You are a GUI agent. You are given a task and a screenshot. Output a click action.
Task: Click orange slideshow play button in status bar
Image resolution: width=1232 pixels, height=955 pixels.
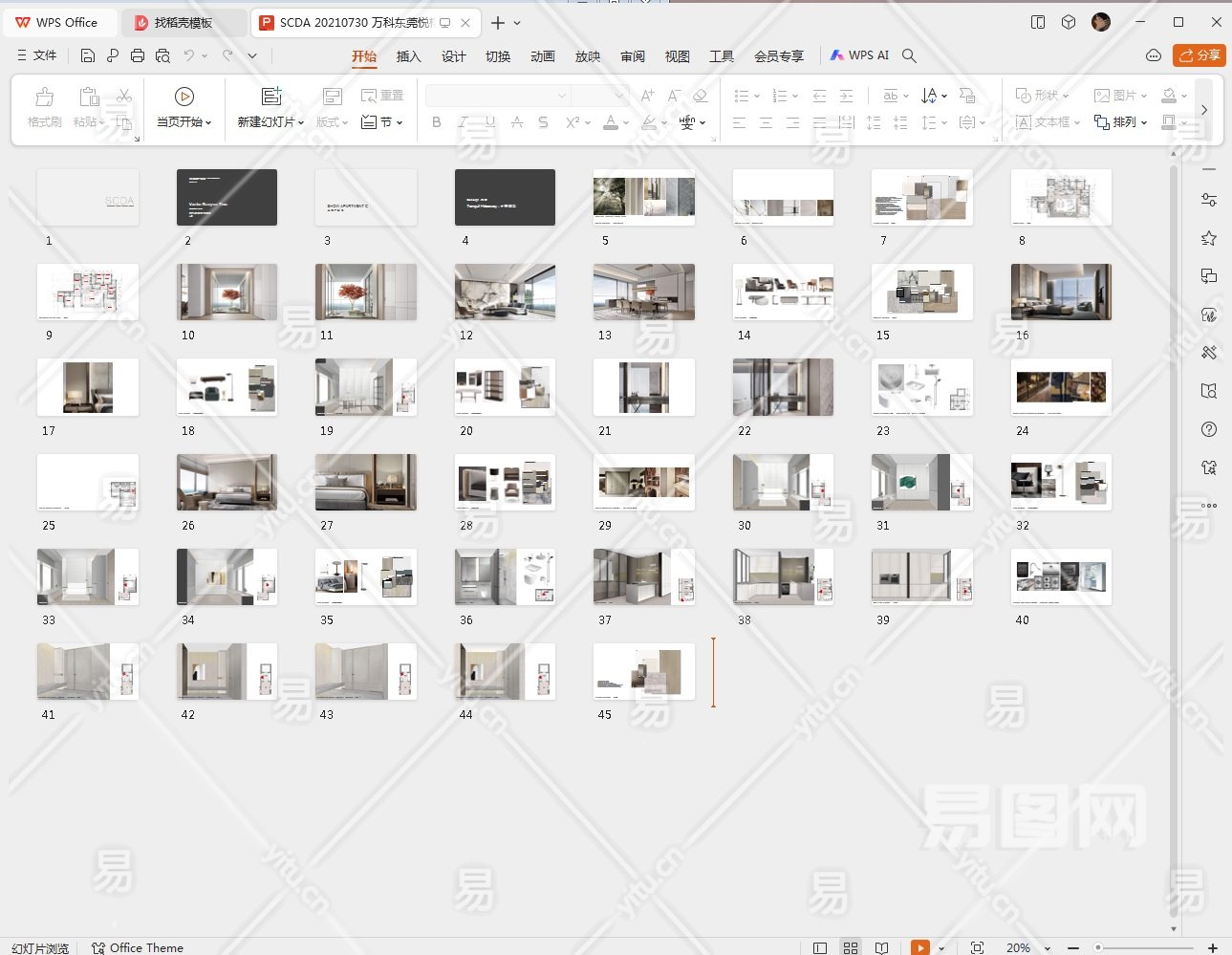[919, 947]
